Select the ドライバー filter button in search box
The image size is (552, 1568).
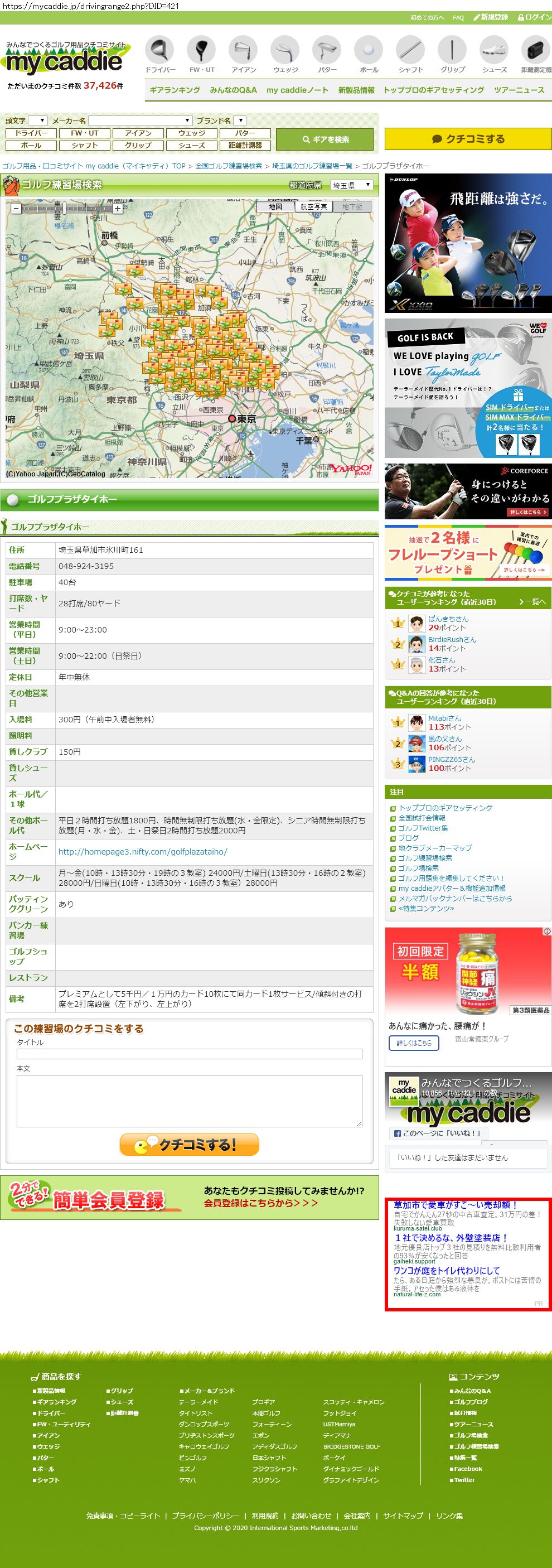(x=31, y=133)
